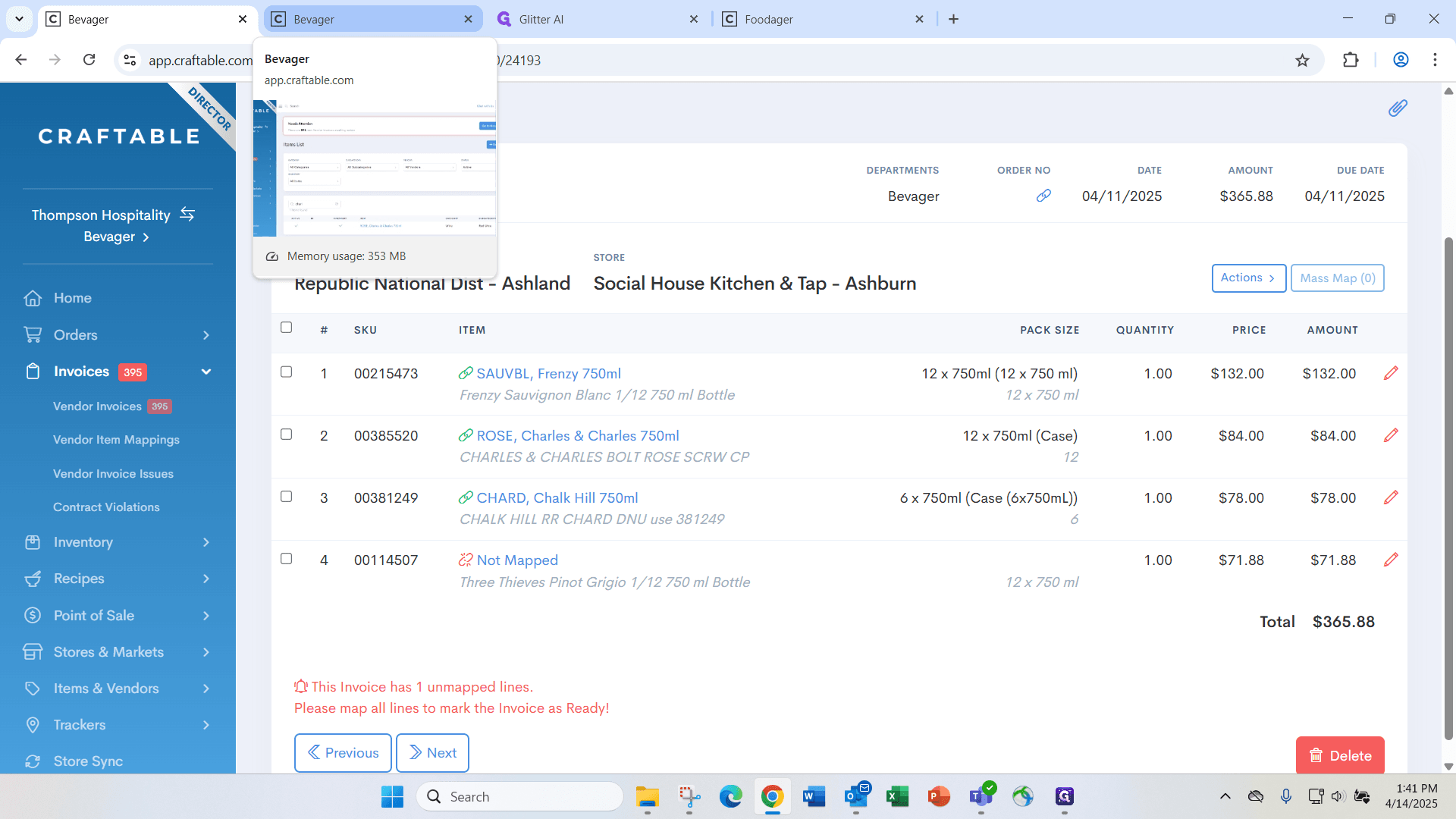This screenshot has height=819, width=1456.
Task: Click the Items & Vendors tag icon
Action: click(33, 689)
